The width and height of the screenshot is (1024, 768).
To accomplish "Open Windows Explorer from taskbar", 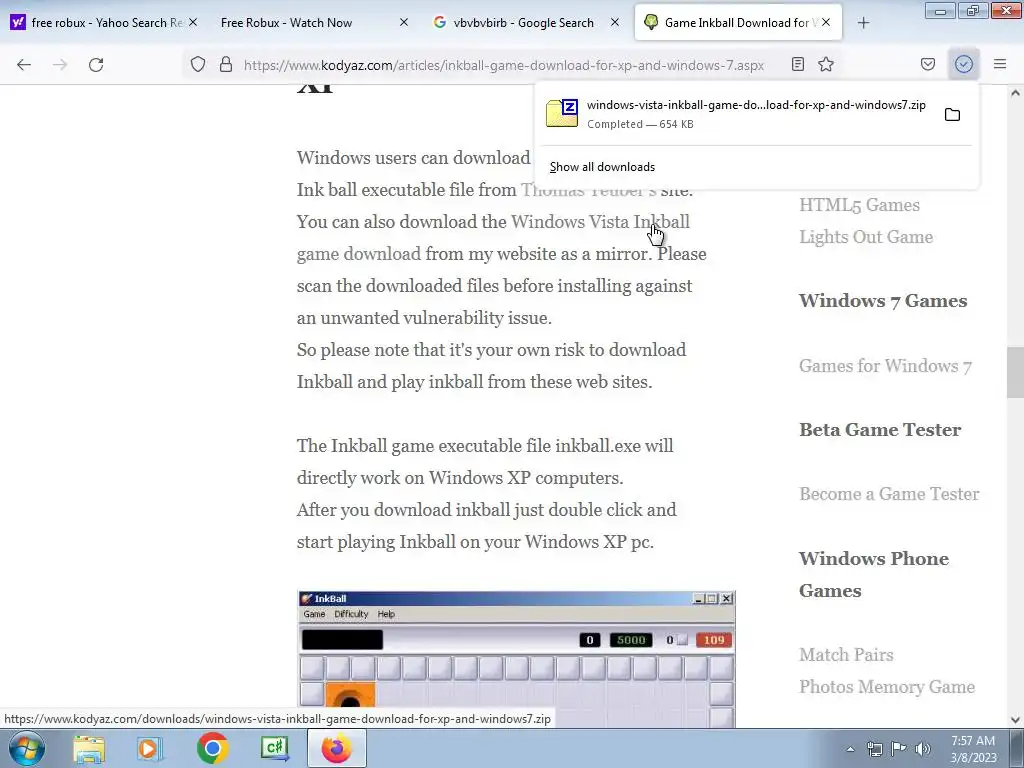I will click(89, 748).
